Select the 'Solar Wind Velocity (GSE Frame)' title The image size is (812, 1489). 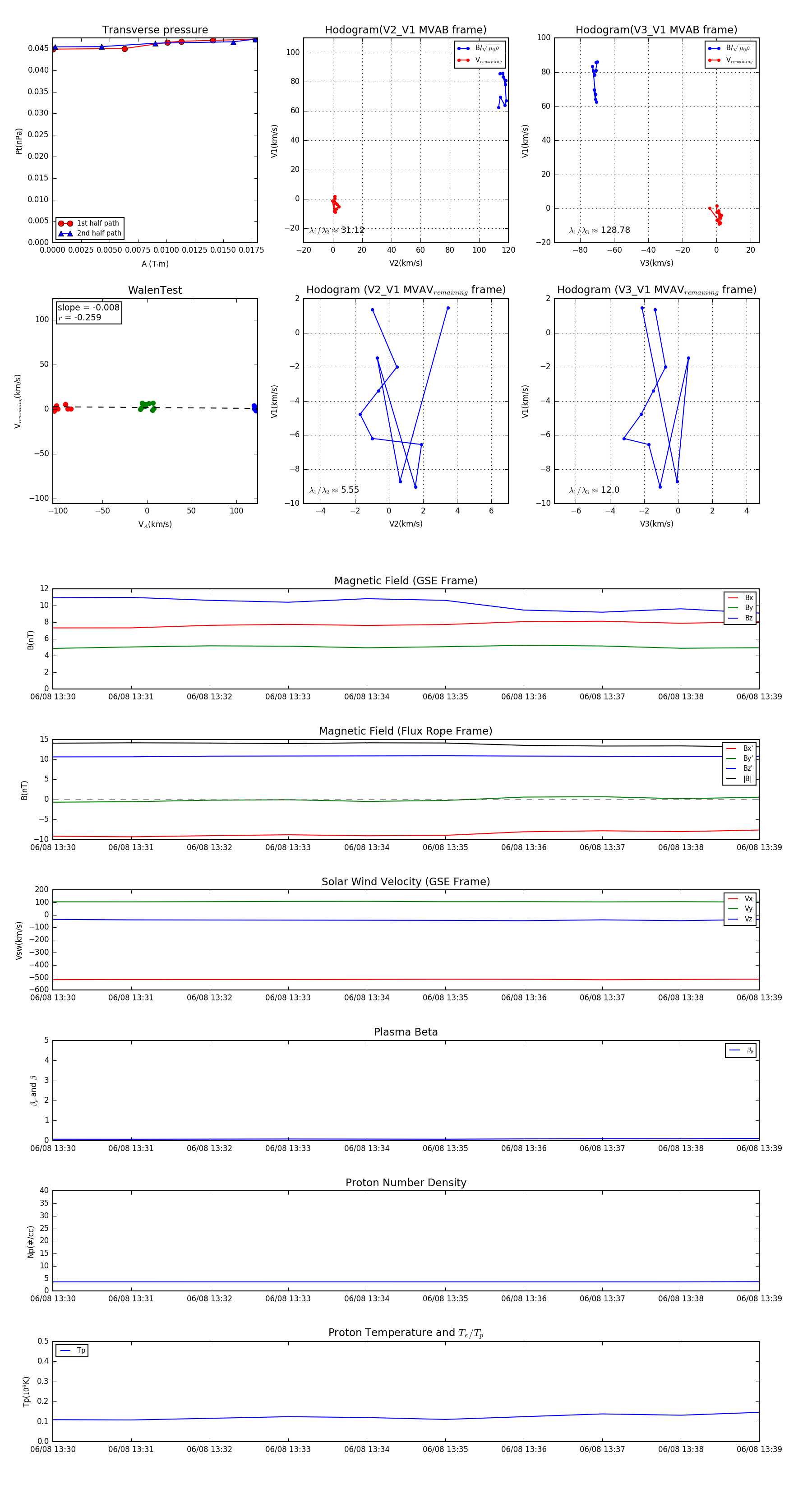tap(406, 882)
